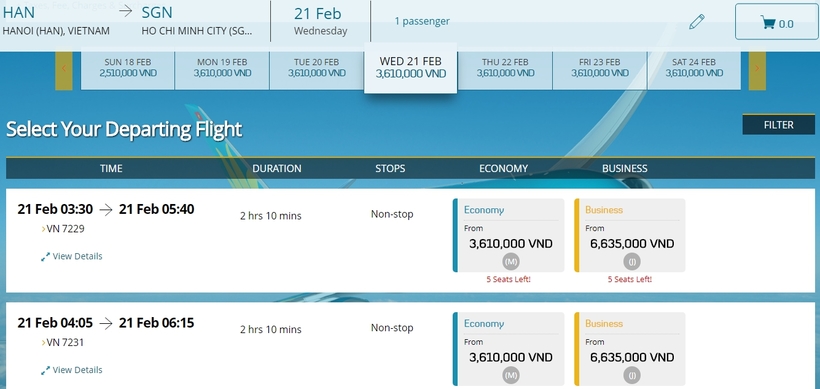The image size is (820, 389).
Task: Expand View Details for flight VN 7231
Action: [72, 370]
